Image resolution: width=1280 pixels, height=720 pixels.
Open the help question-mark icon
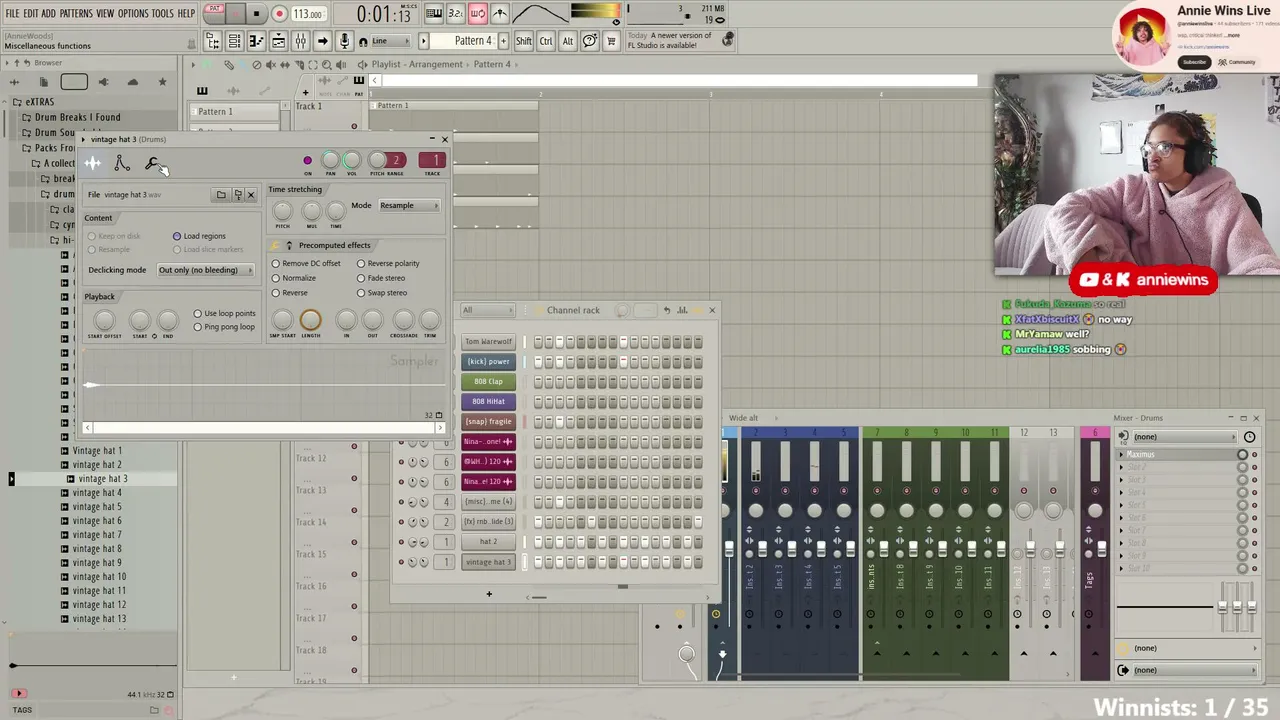(589, 41)
